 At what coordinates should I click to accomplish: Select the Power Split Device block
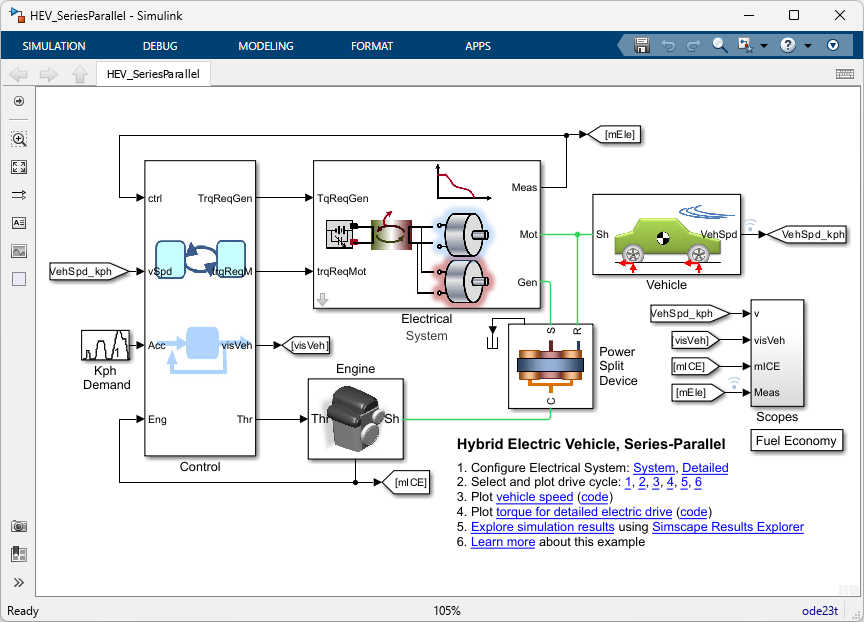coord(550,366)
